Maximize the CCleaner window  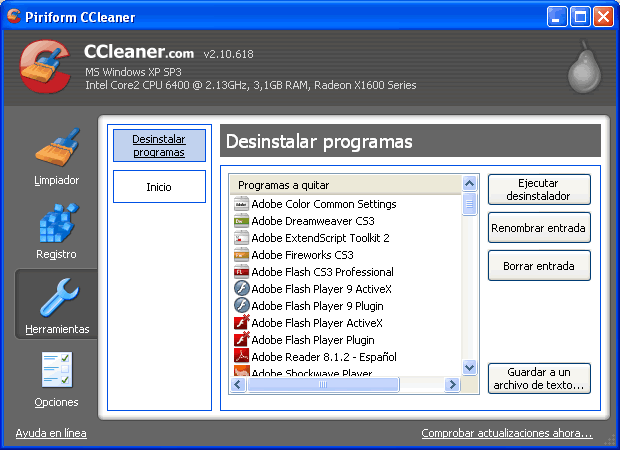pos(580,17)
